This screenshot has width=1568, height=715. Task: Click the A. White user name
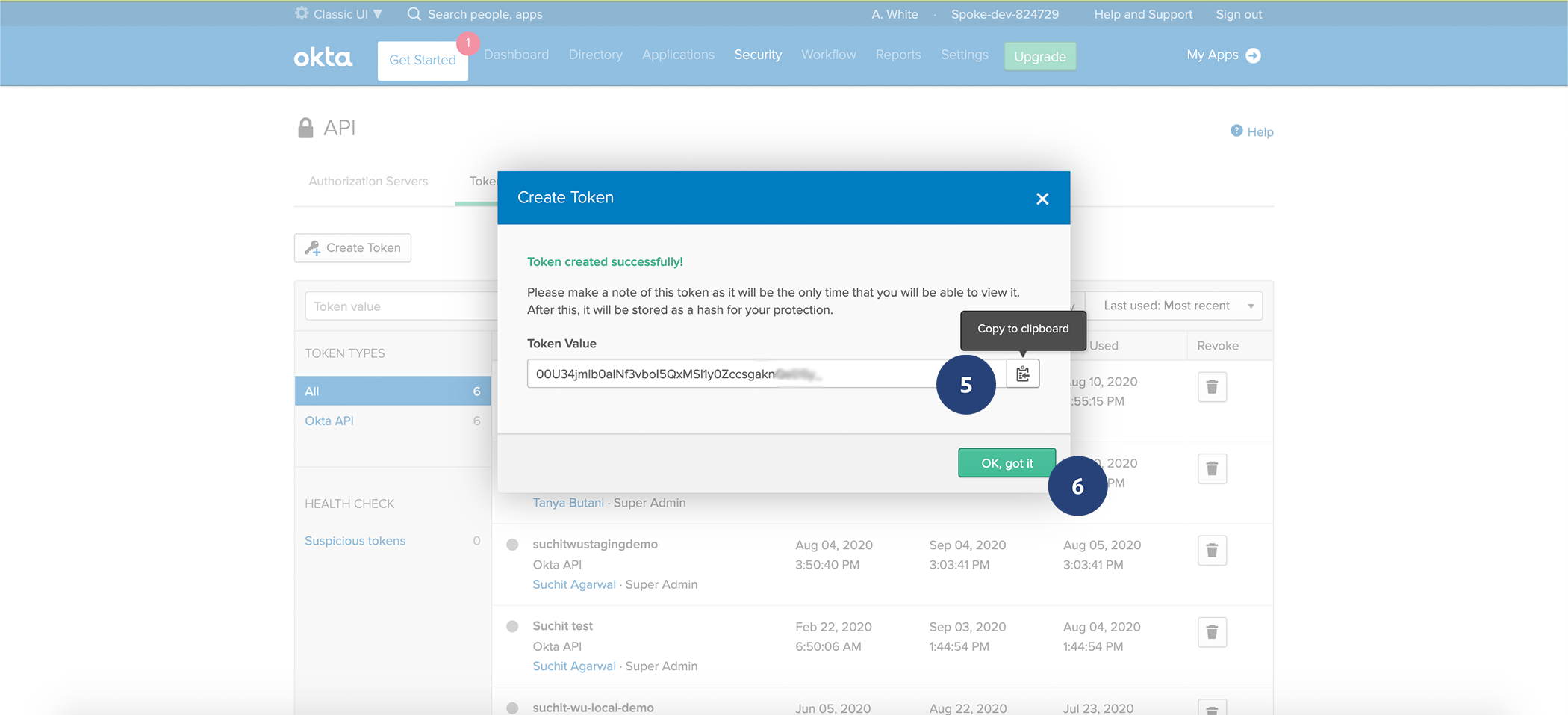pos(895,14)
